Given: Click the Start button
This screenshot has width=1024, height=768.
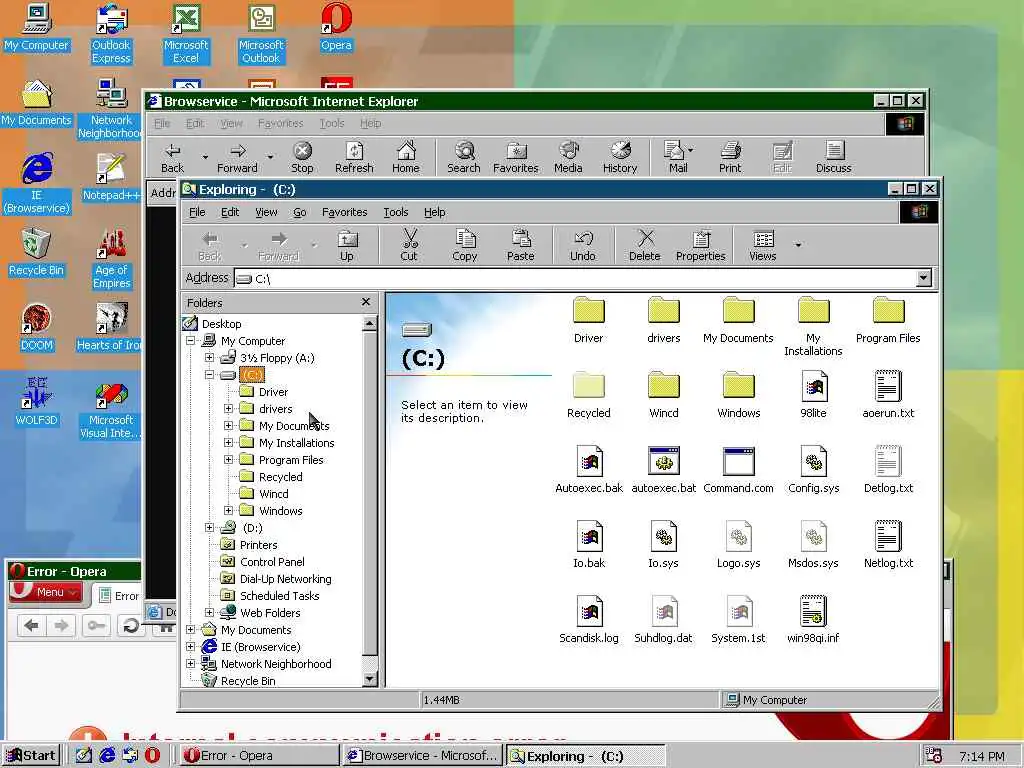Looking at the screenshot, I should tap(31, 756).
